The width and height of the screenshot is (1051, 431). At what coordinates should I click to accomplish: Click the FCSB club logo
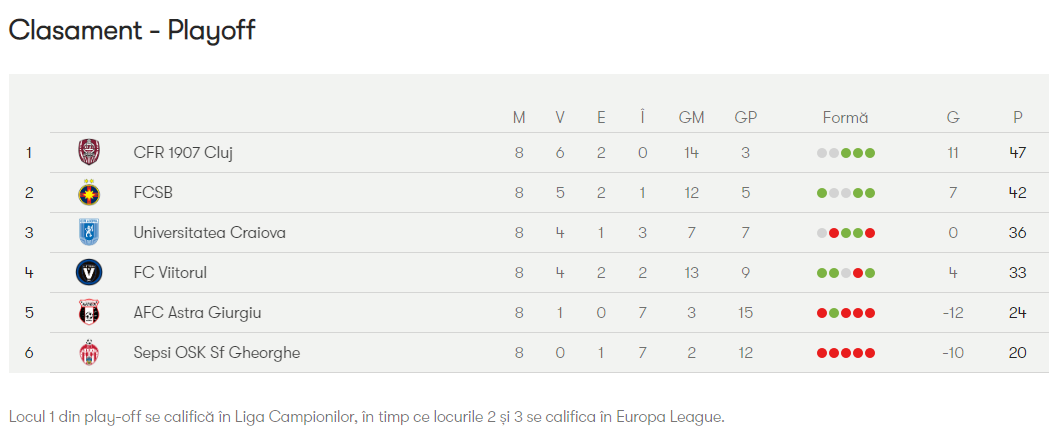tap(89, 193)
